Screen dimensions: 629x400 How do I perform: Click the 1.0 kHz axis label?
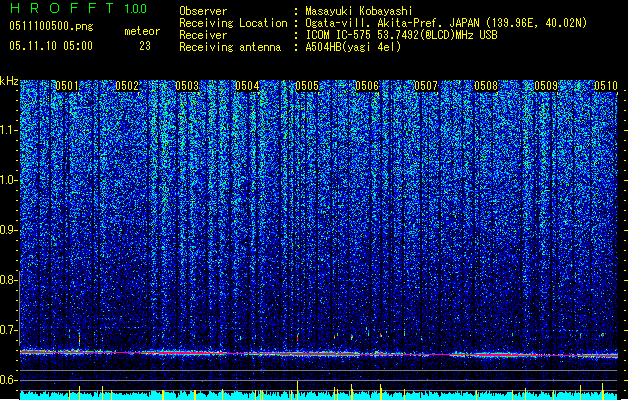(x=9, y=180)
